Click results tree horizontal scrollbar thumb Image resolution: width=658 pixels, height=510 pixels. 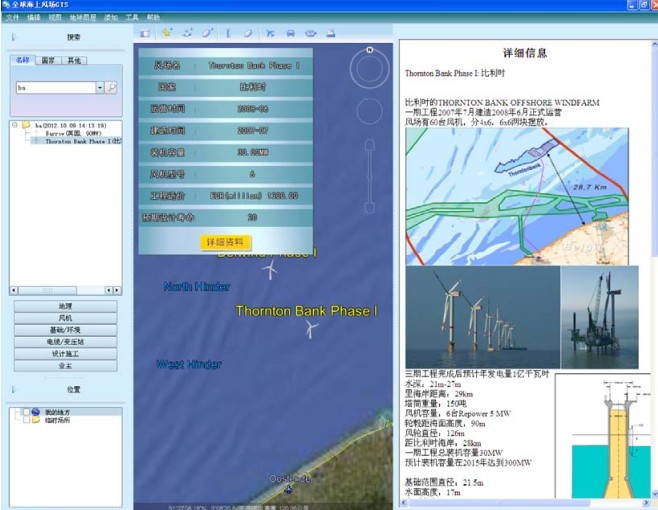click(47, 290)
